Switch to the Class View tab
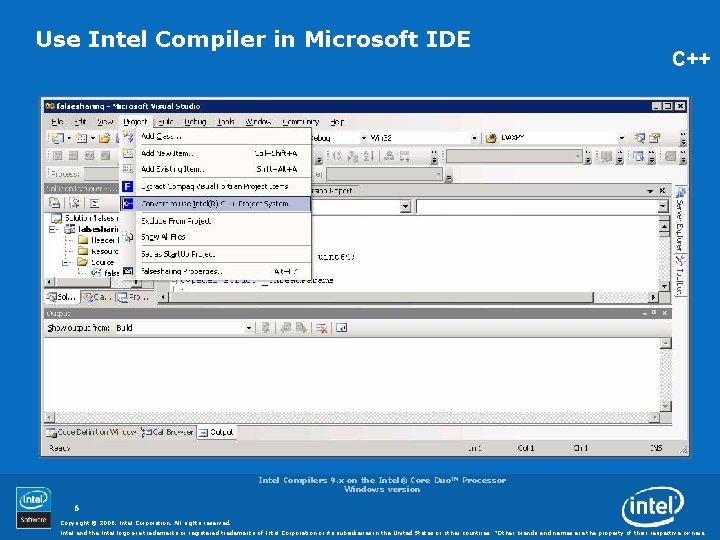Screen dimensions: 720x540 pos(97,297)
